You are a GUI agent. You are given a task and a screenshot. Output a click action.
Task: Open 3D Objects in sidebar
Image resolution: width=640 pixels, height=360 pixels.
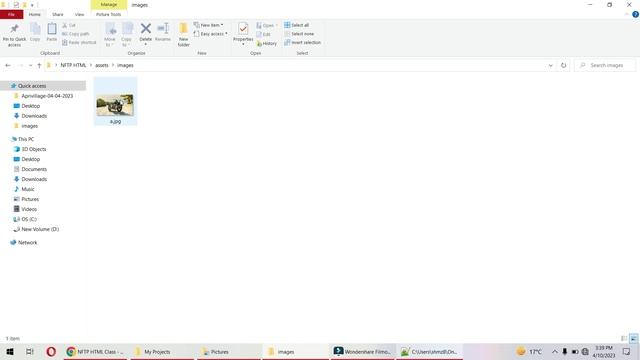click(33, 149)
